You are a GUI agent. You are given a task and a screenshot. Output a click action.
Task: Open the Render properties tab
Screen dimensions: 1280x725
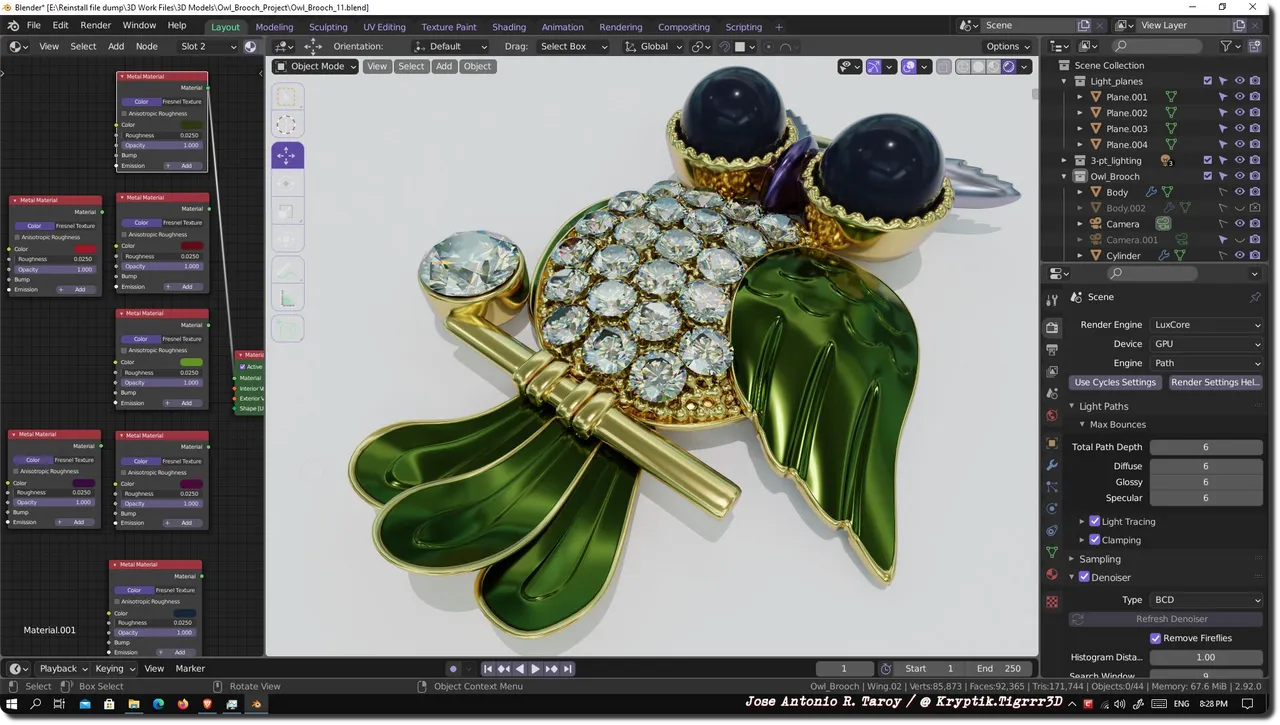tap(1052, 328)
